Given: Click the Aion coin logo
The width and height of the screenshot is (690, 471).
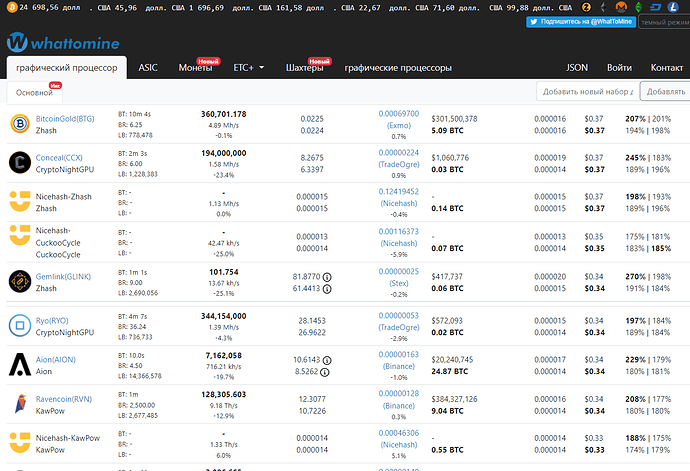Looking at the screenshot, I should (x=20, y=364).
